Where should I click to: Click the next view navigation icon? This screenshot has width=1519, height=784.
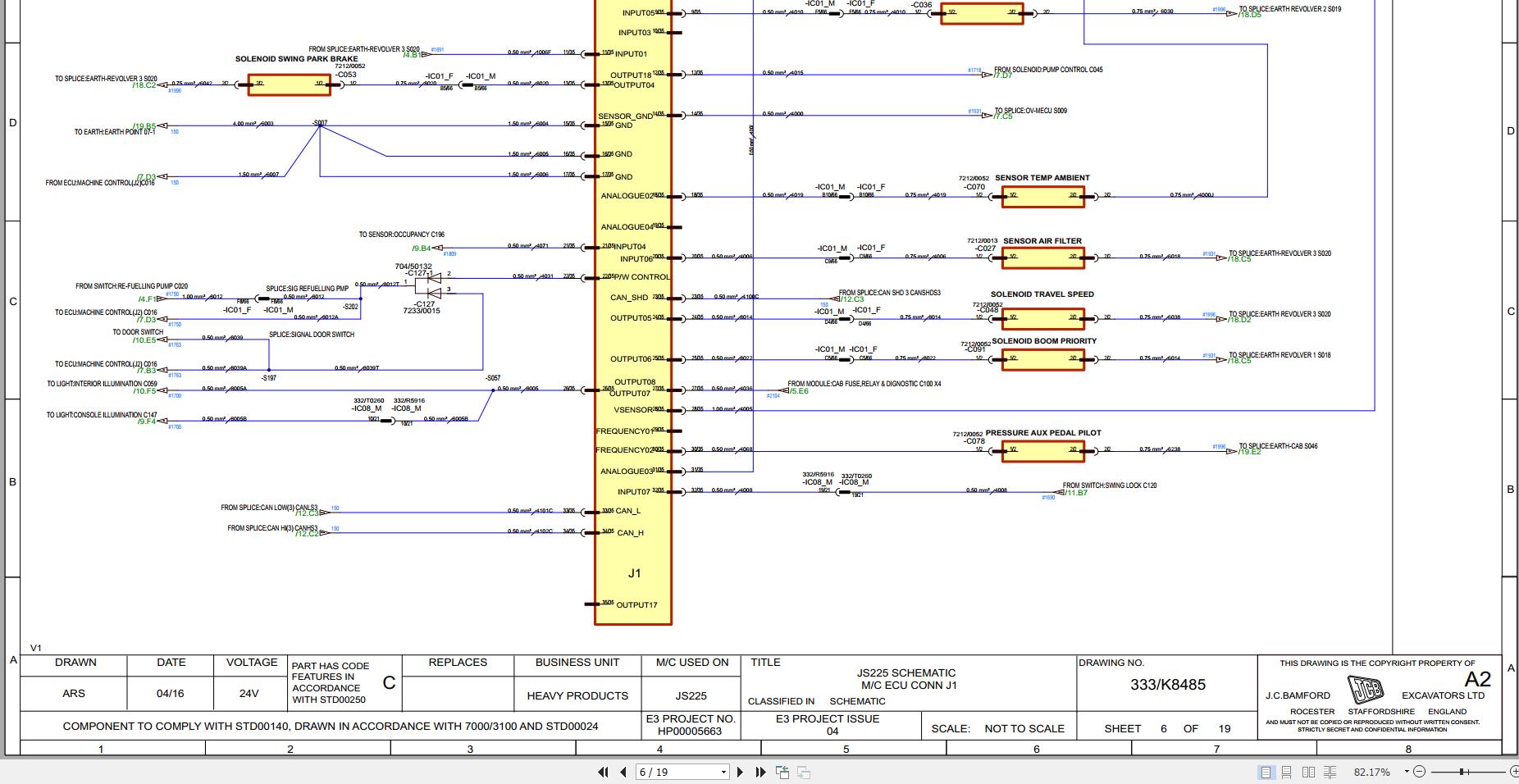[x=802, y=772]
